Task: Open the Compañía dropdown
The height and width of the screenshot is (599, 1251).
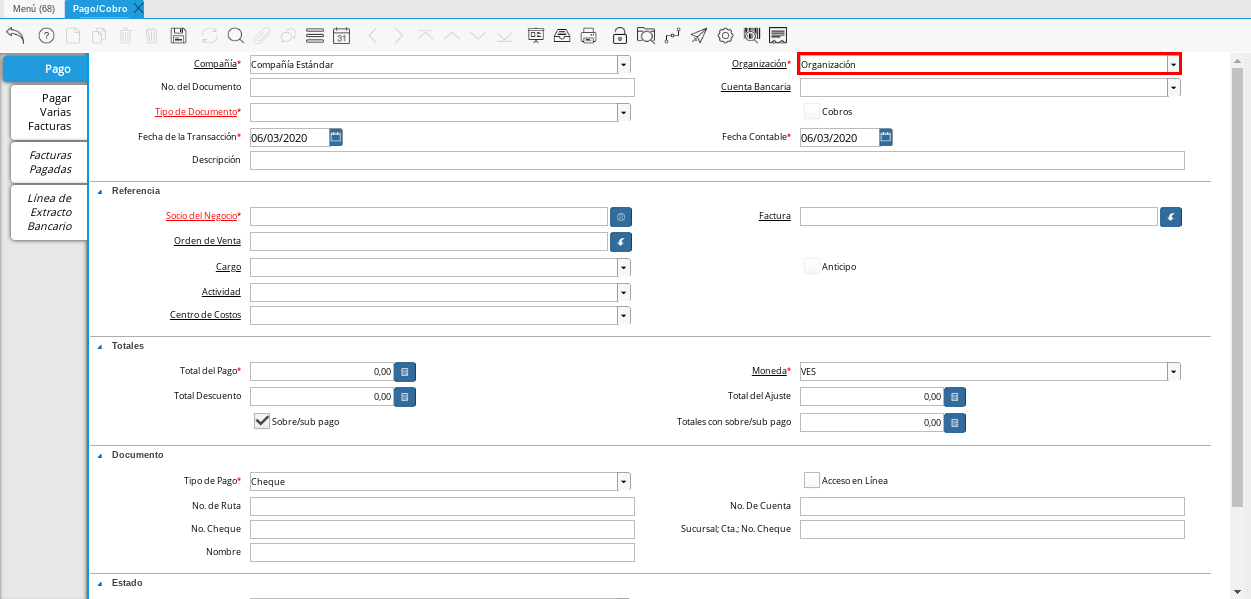Action: click(x=624, y=64)
